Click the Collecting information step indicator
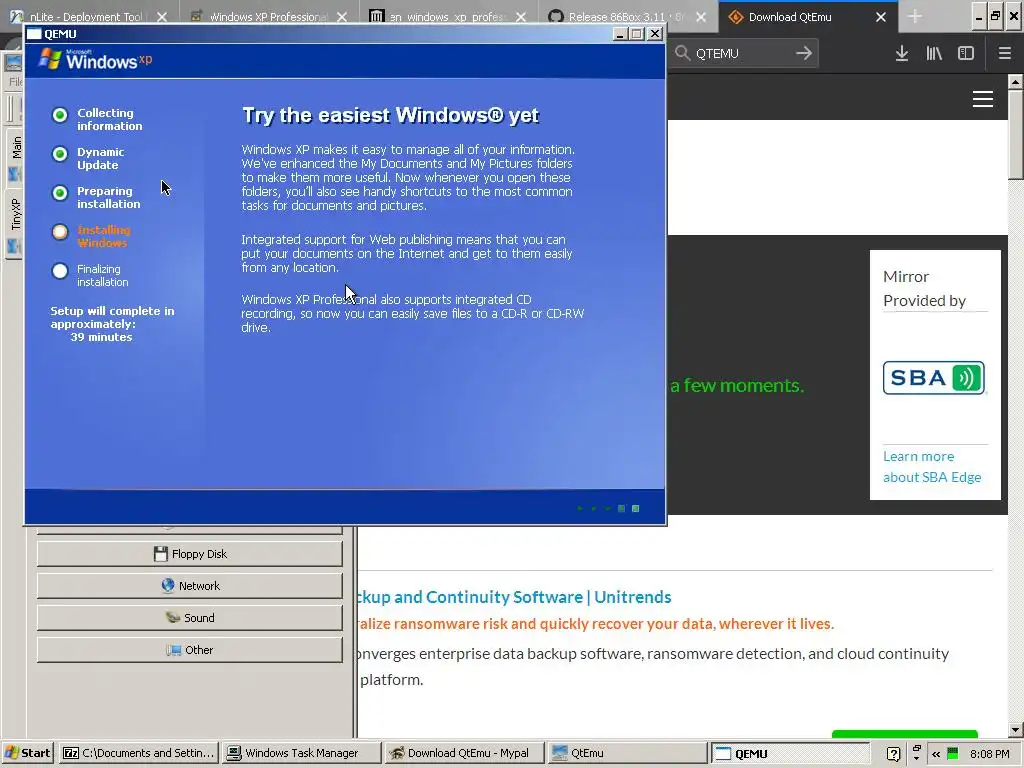This screenshot has width=1024, height=768. (59, 115)
